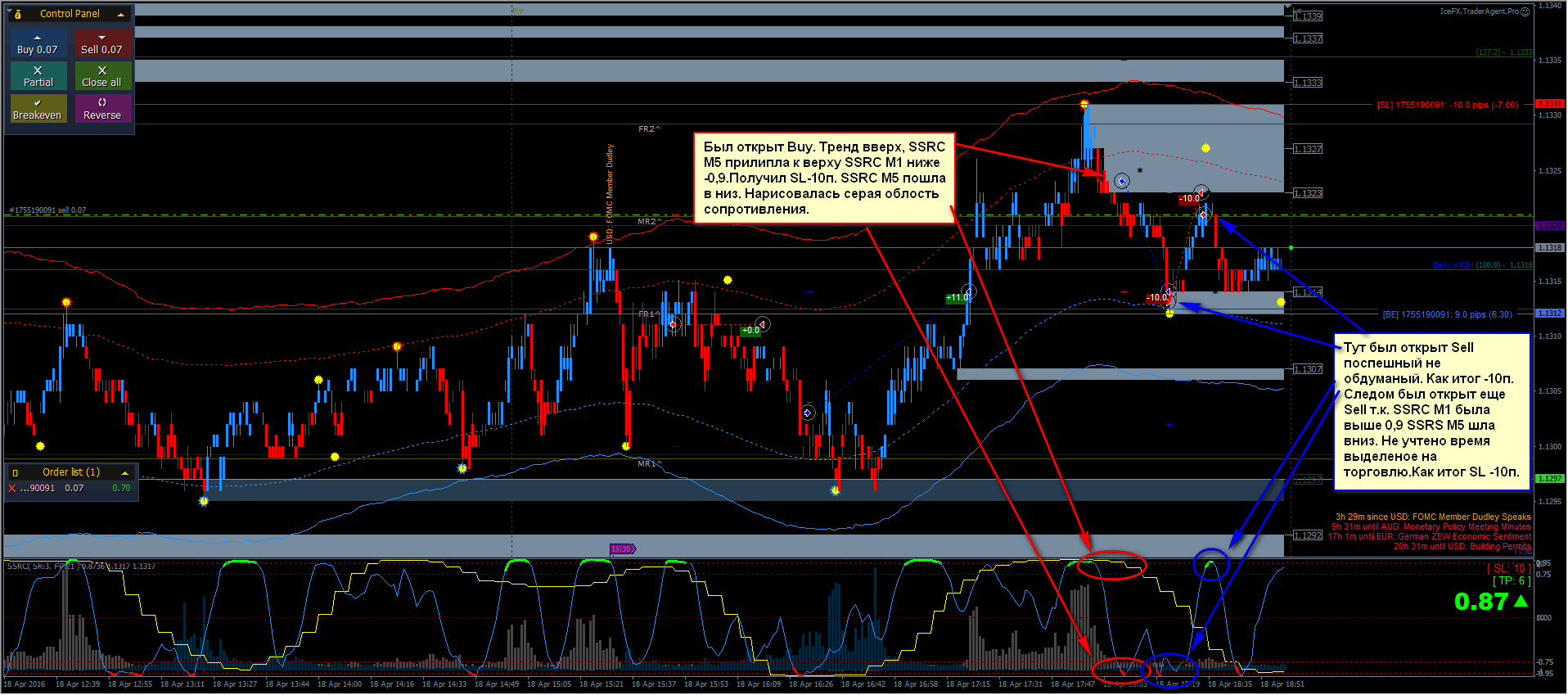The image size is (1568, 695).
Task: Click the 15:30 news event marker
Action: [622, 548]
